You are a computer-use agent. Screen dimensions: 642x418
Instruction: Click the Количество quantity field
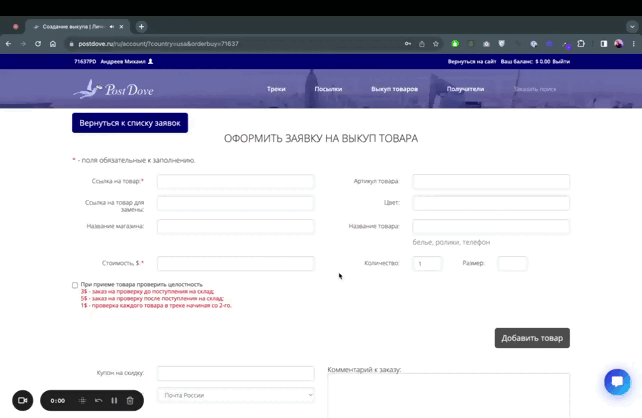(427, 264)
